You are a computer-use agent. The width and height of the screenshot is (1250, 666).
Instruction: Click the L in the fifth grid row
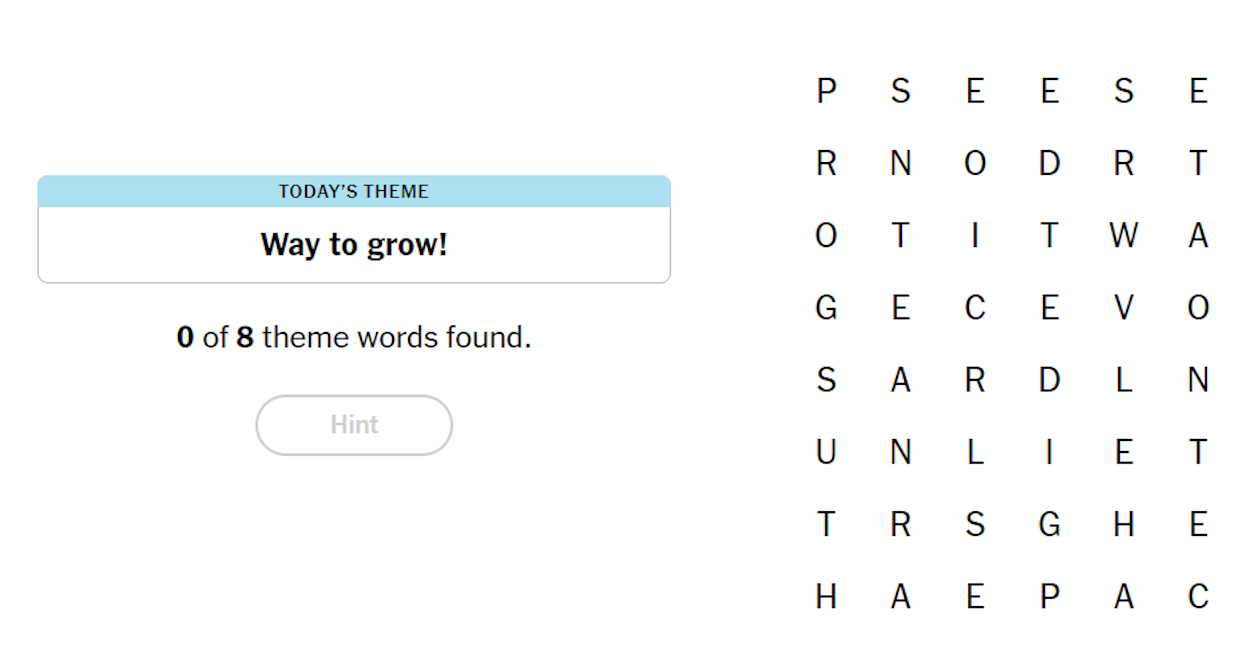pyautogui.click(x=1124, y=380)
